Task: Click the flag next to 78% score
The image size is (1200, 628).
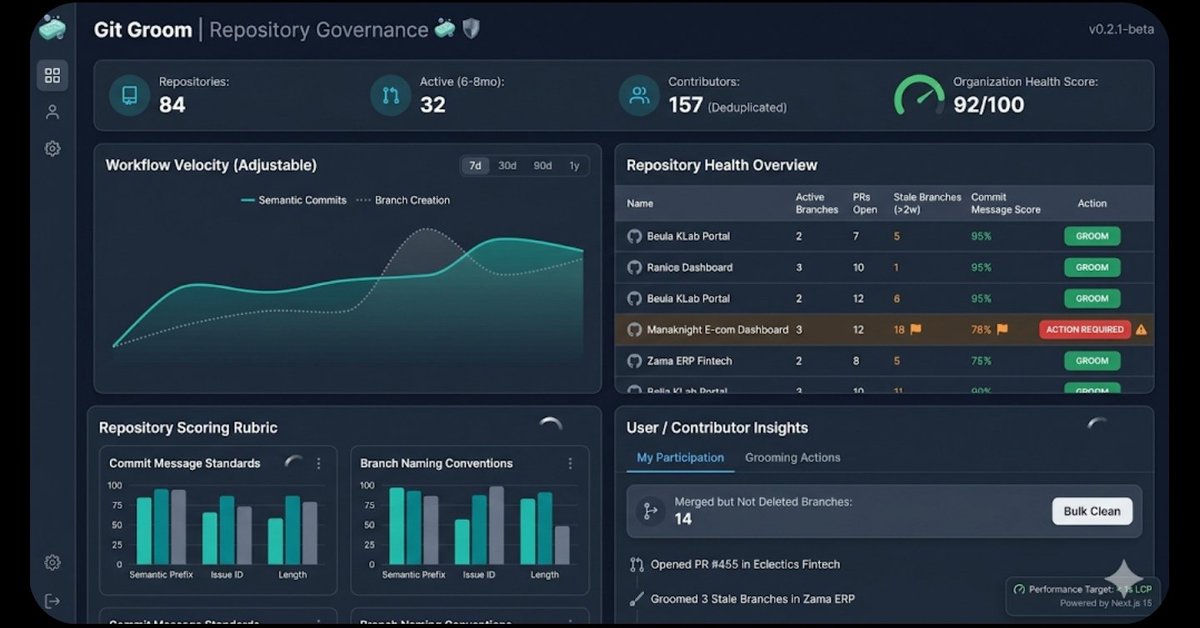Action: click(1002, 329)
